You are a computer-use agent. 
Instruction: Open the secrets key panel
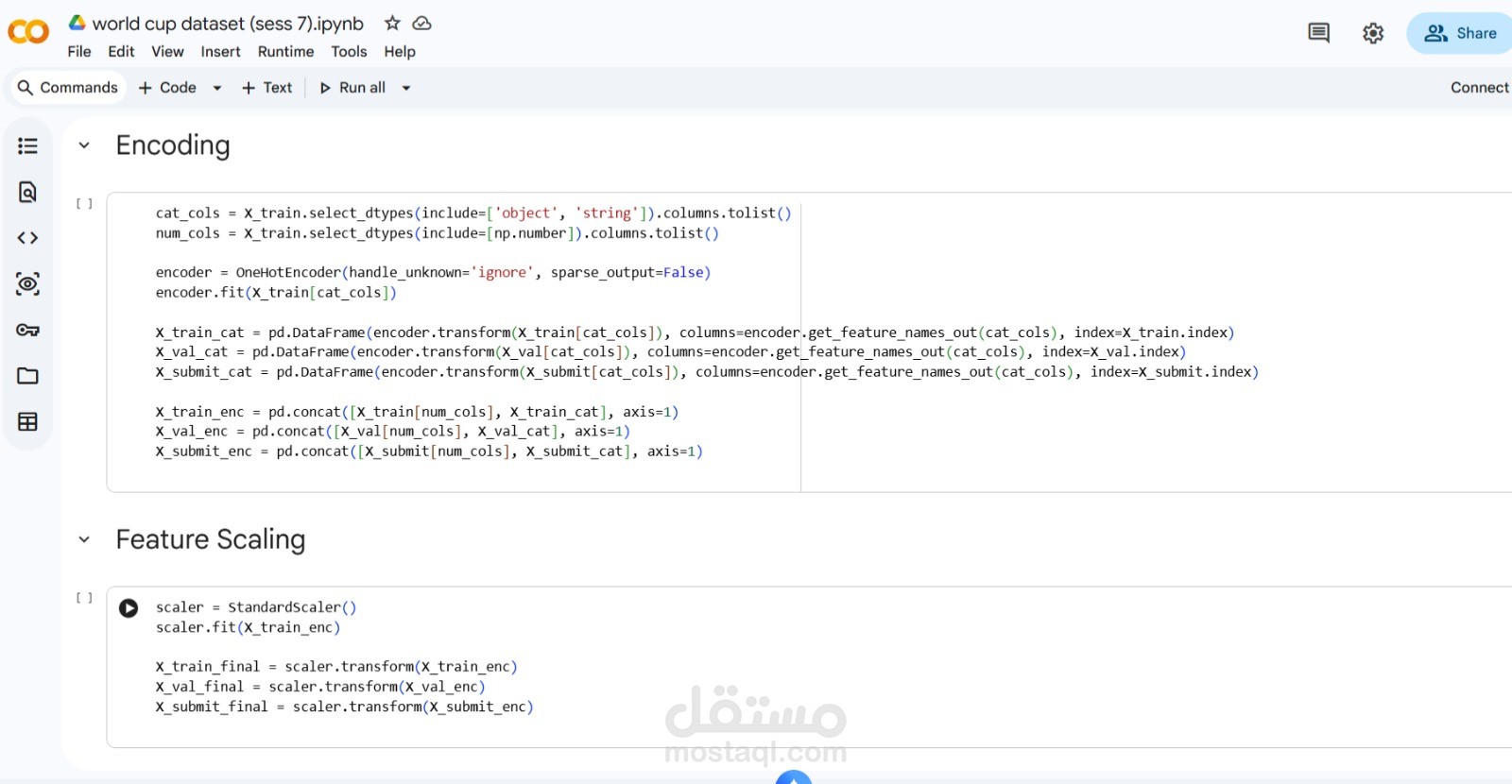click(28, 330)
